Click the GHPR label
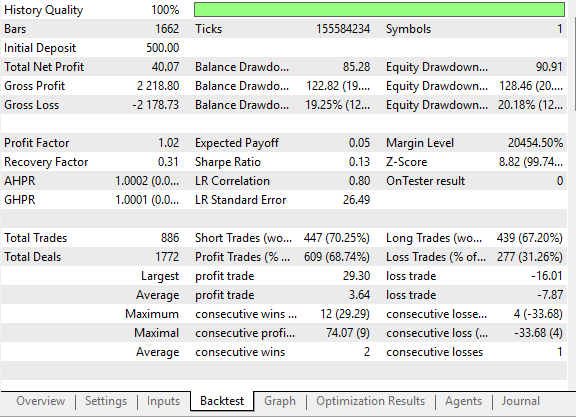Screen dimensions: 576x417 point(19,200)
